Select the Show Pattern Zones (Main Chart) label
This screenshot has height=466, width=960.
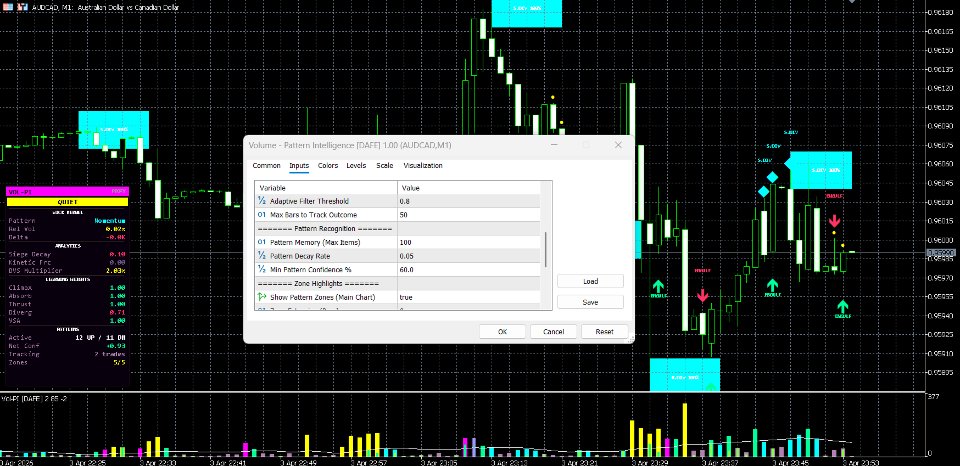click(322, 297)
